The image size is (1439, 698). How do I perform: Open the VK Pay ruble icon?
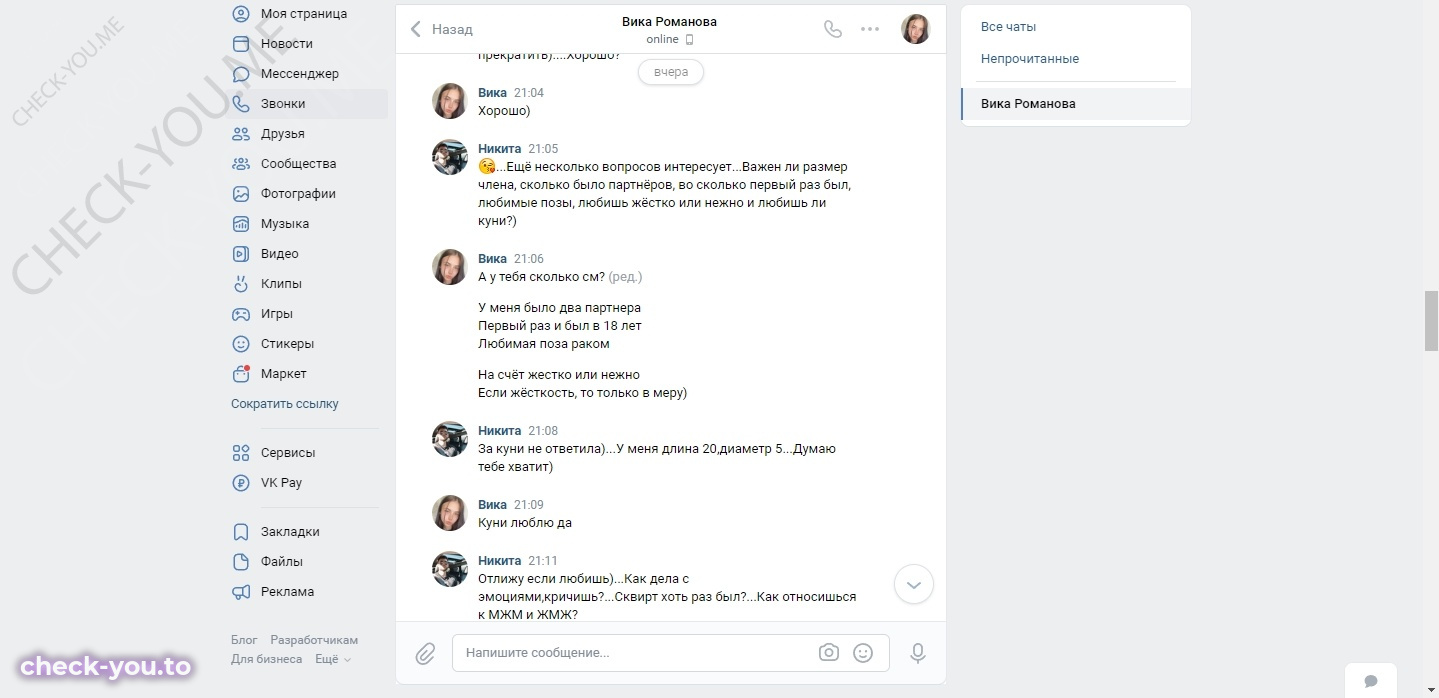pyautogui.click(x=241, y=483)
